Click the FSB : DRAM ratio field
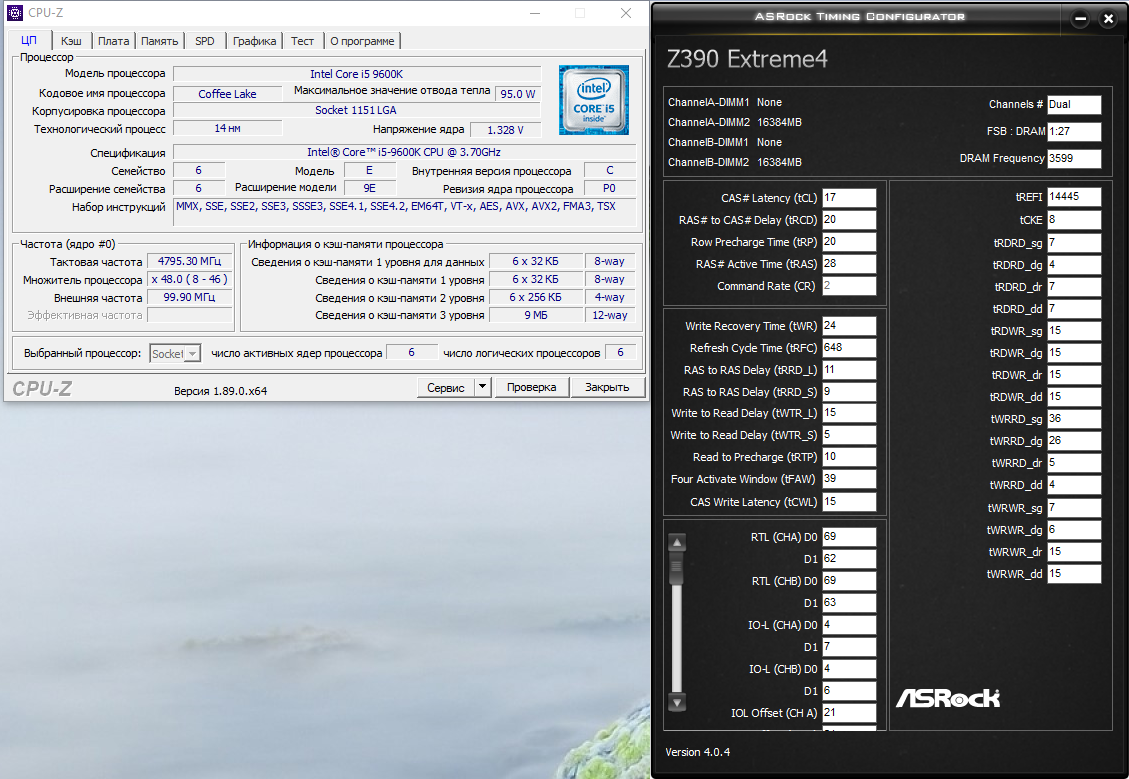The width and height of the screenshot is (1129, 779). (1074, 131)
